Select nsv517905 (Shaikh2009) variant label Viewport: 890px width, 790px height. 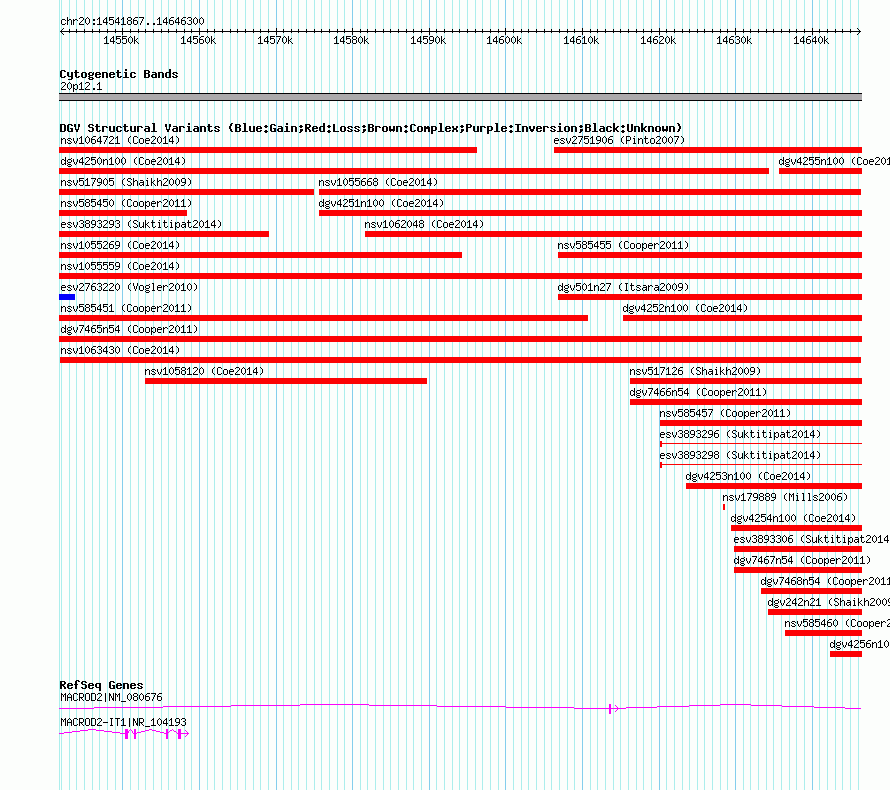126,182
